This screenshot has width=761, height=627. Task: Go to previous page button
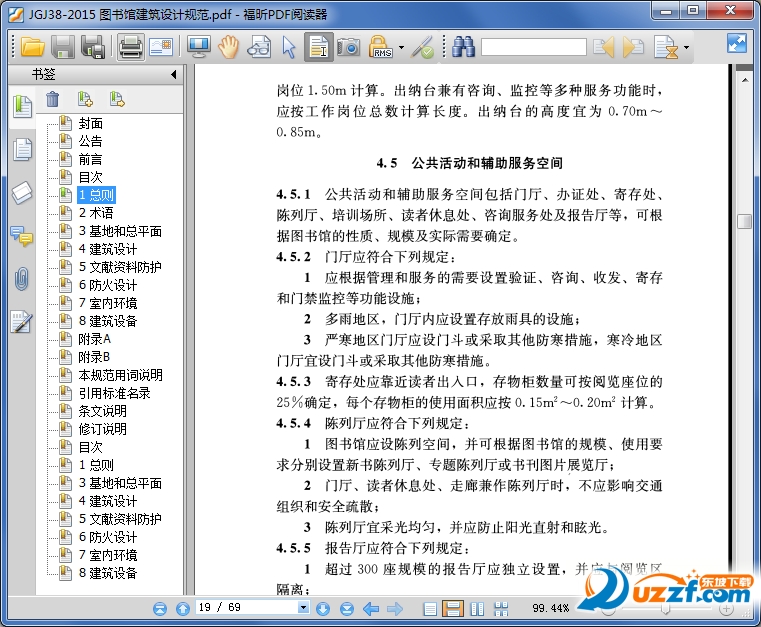point(183,609)
